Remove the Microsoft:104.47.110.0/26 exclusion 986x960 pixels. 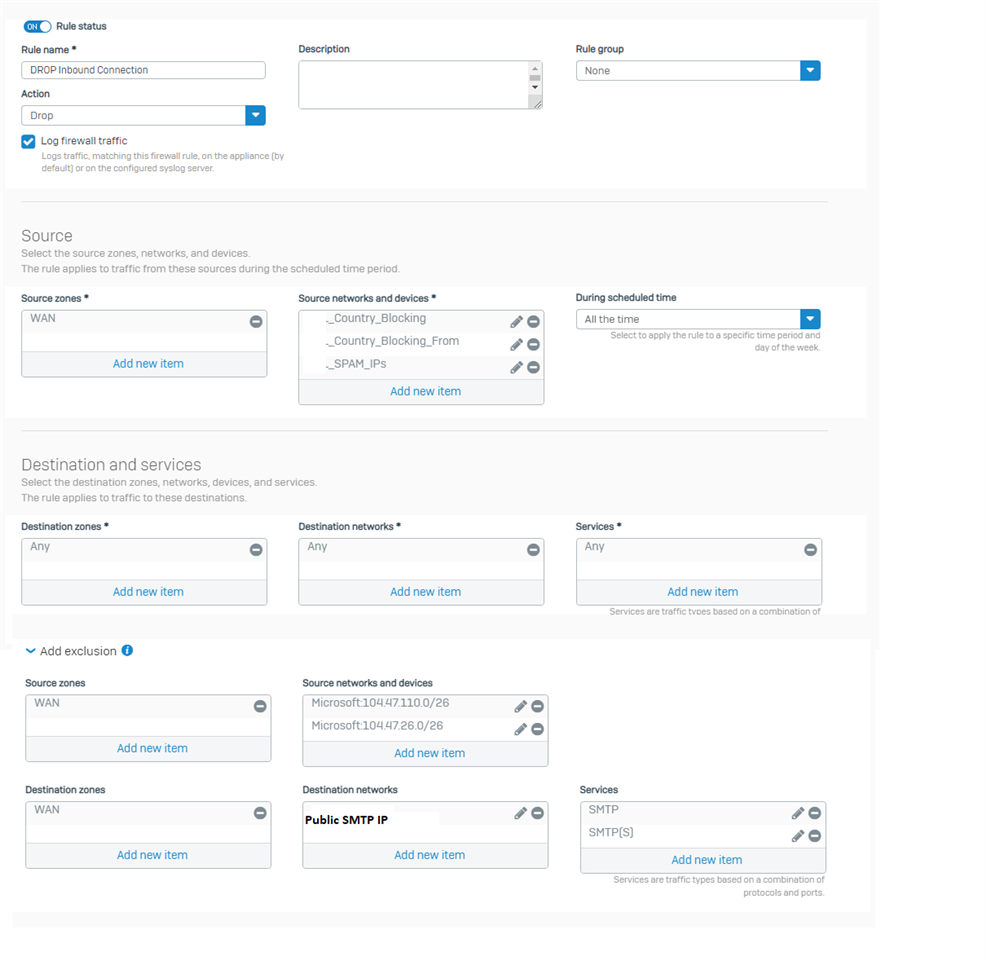tap(538, 706)
